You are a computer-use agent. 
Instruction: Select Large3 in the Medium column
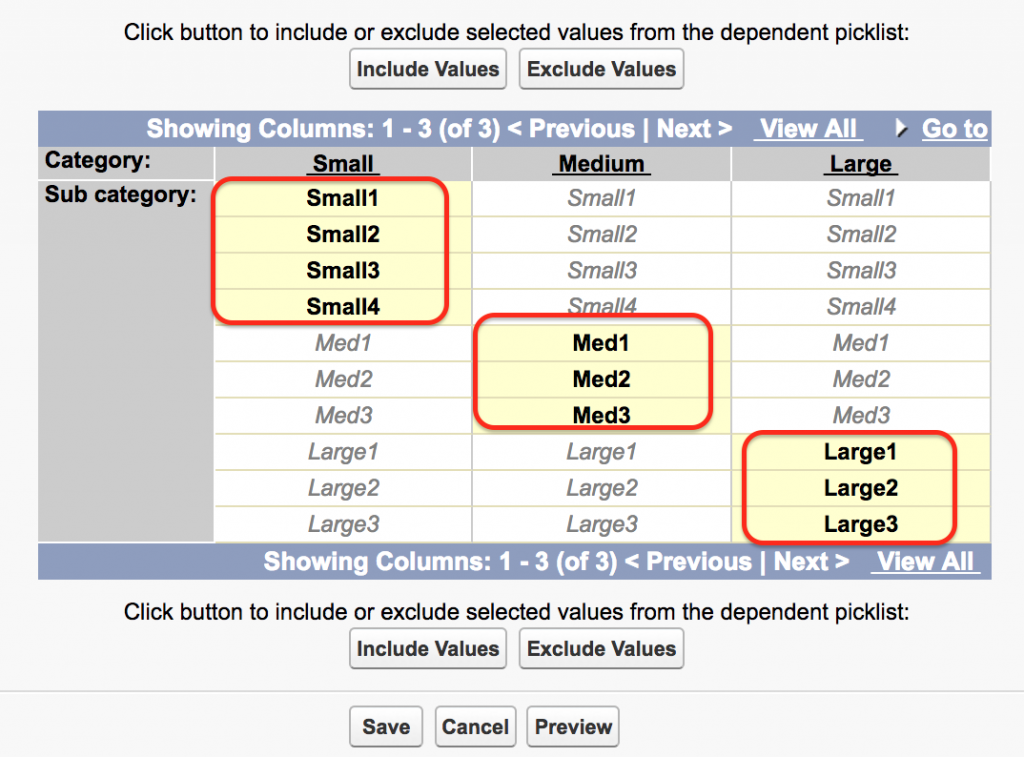[x=601, y=524]
